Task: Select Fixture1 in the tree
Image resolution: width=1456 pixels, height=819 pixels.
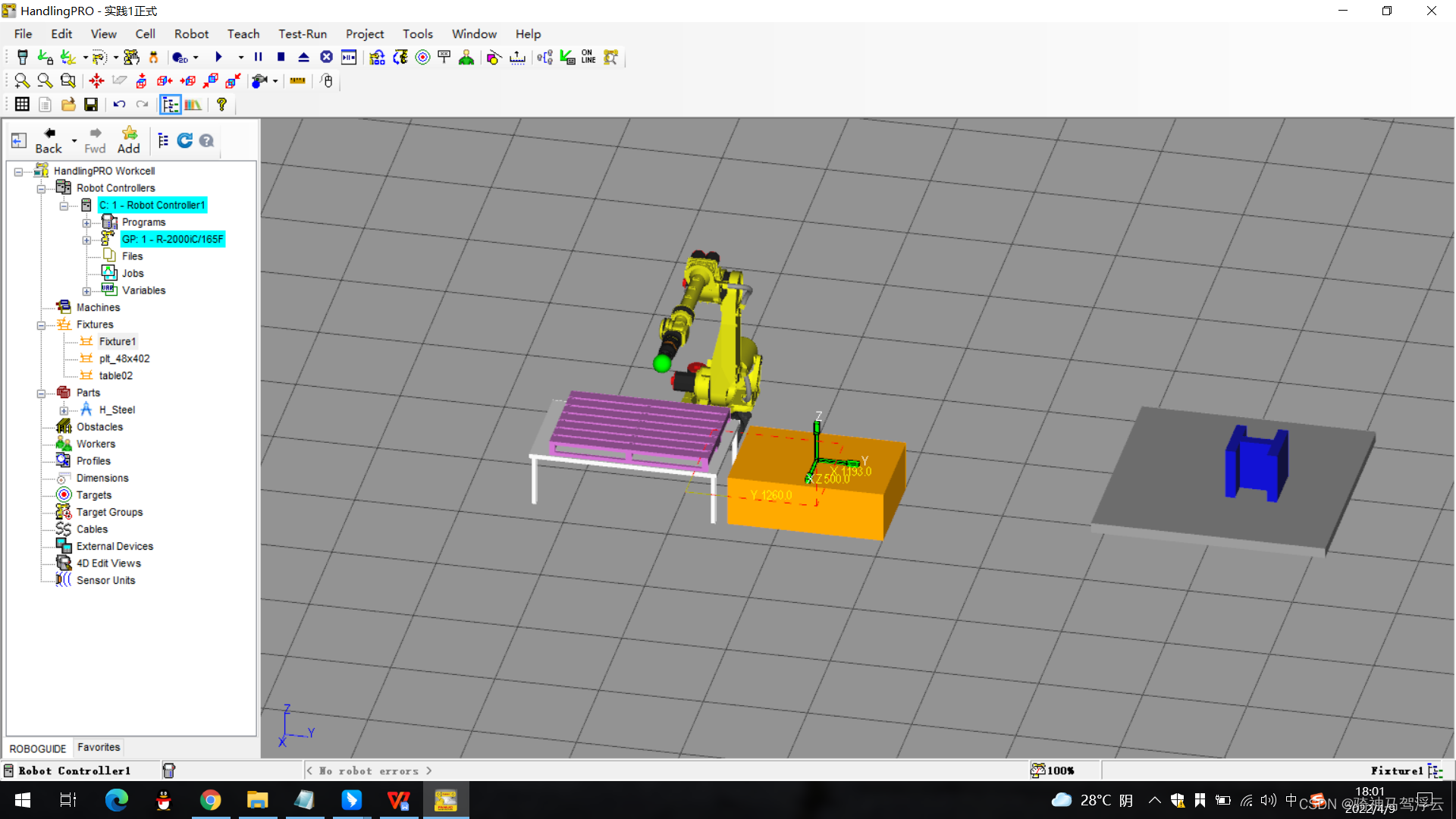Action: coord(118,342)
